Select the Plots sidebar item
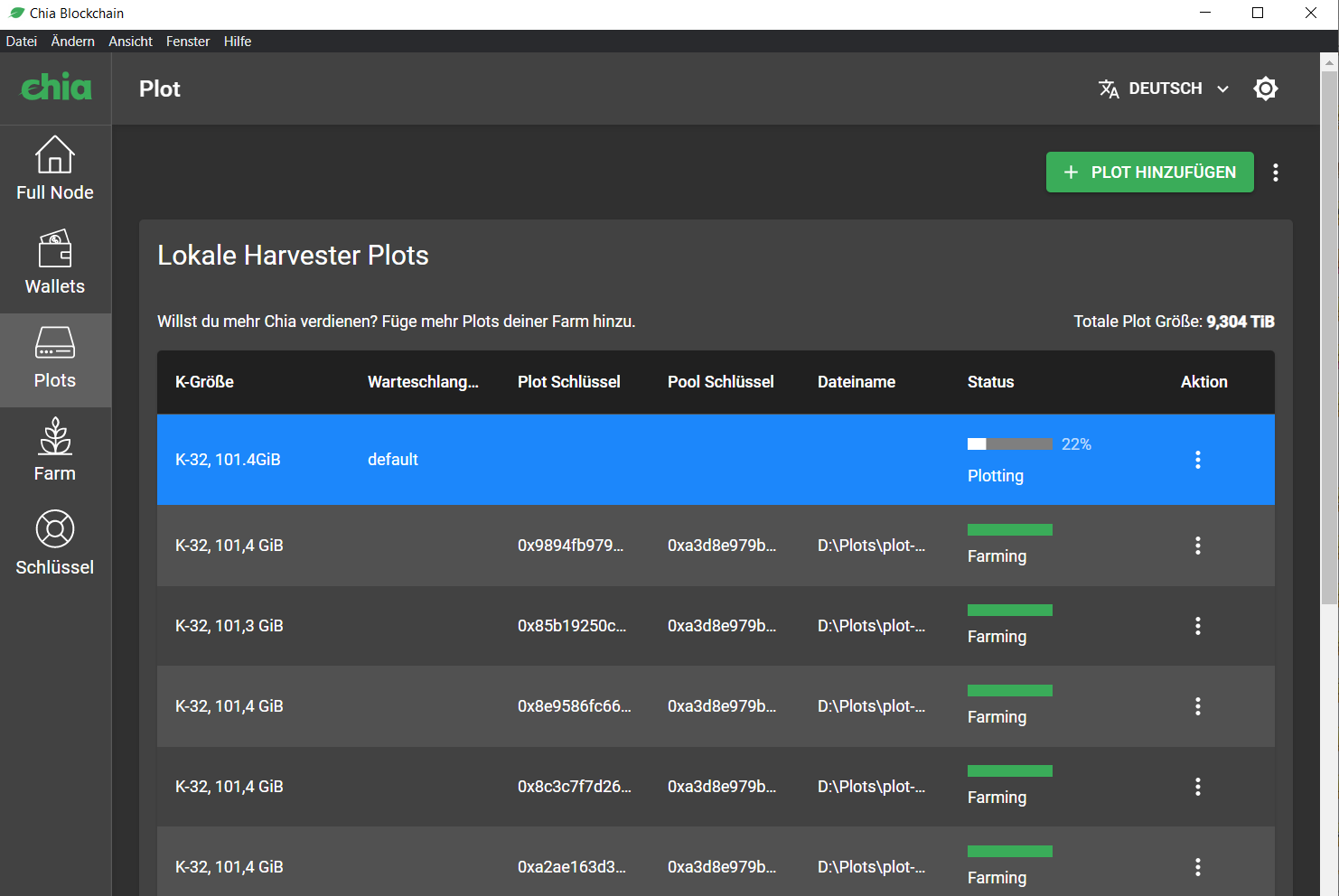 [55, 359]
